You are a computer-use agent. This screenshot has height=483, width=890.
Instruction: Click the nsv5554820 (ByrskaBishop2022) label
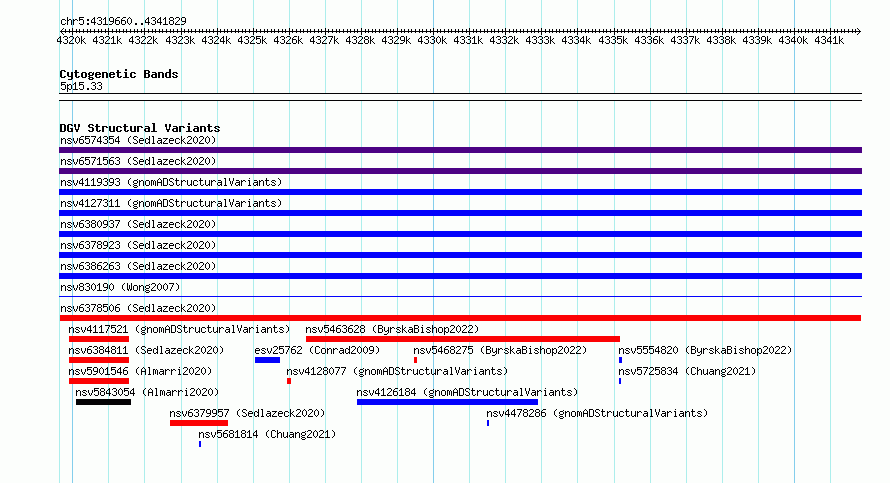click(705, 350)
